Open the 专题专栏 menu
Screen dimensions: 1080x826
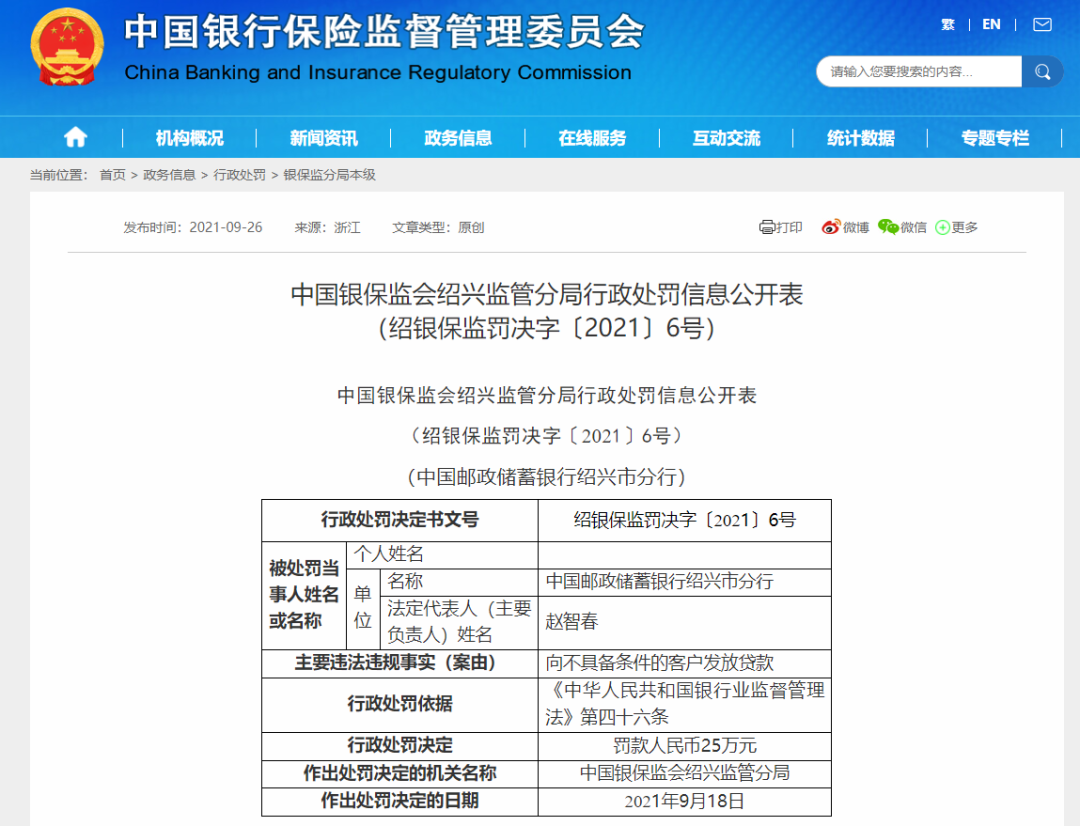click(x=995, y=138)
